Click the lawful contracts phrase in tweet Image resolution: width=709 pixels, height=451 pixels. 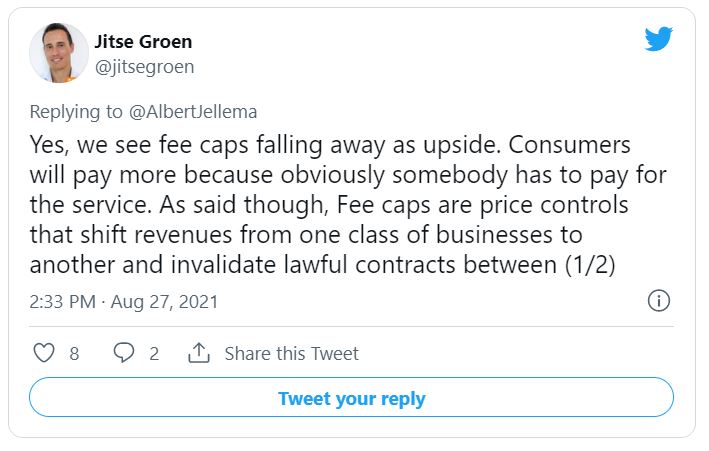click(x=370, y=265)
